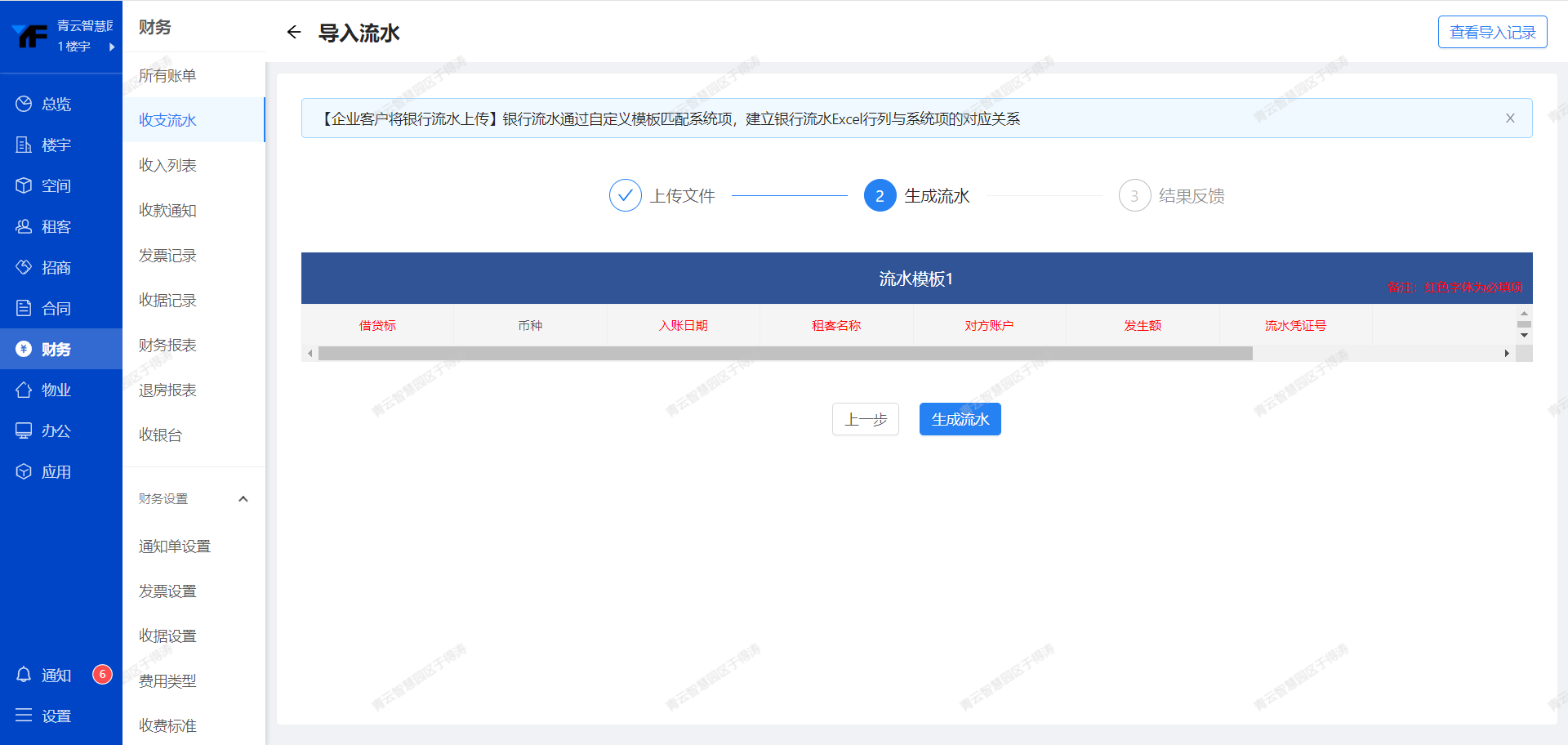This screenshot has width=1568, height=745.
Task: Open the 物业 property module
Action: pyautogui.click(x=56, y=390)
